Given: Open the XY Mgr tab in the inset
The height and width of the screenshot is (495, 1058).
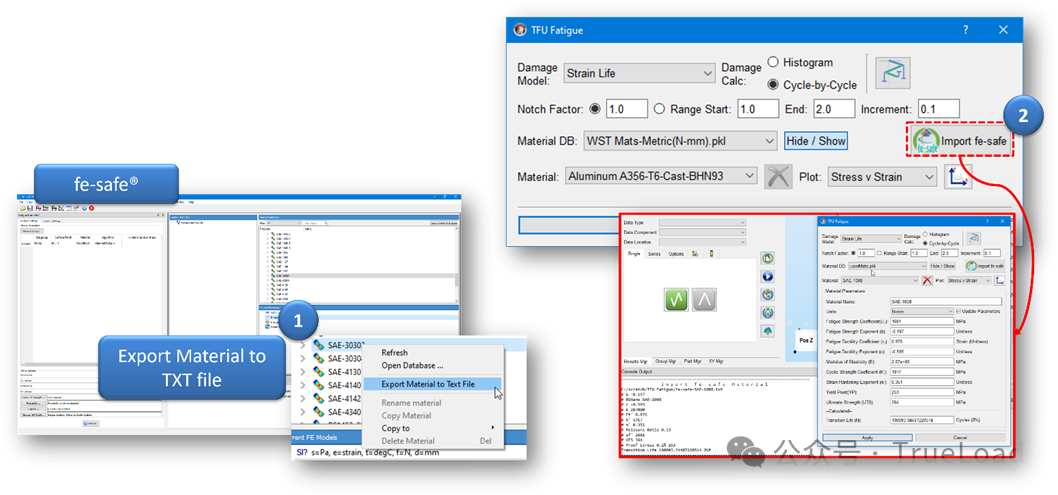Looking at the screenshot, I should coord(716,361).
